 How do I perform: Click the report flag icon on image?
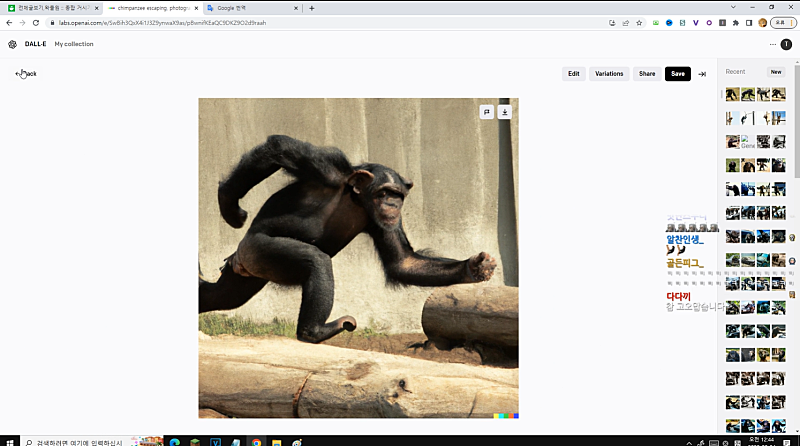click(x=486, y=112)
